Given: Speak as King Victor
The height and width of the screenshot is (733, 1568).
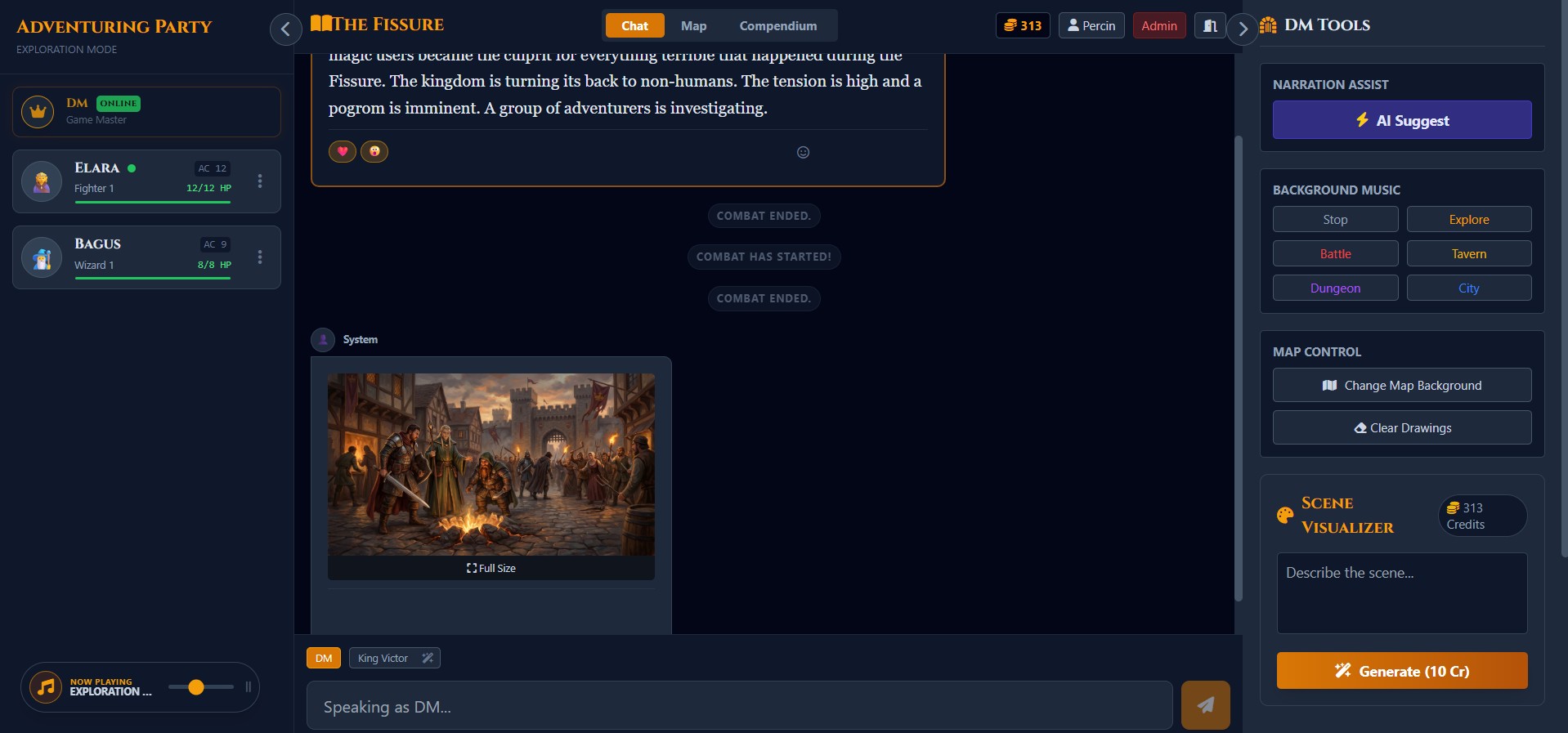Looking at the screenshot, I should (383, 658).
